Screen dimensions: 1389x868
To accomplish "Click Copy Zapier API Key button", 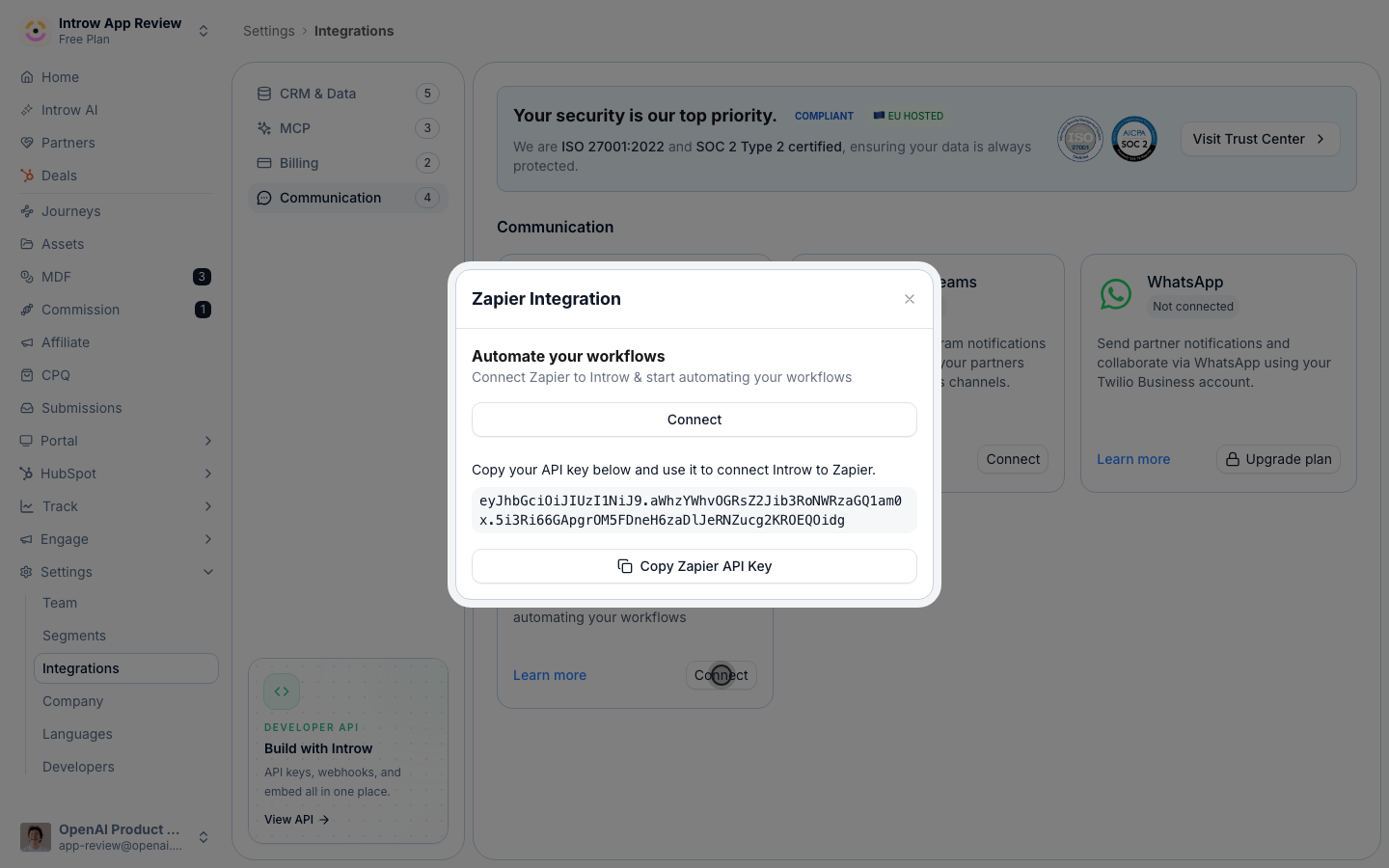I will coord(694,566).
